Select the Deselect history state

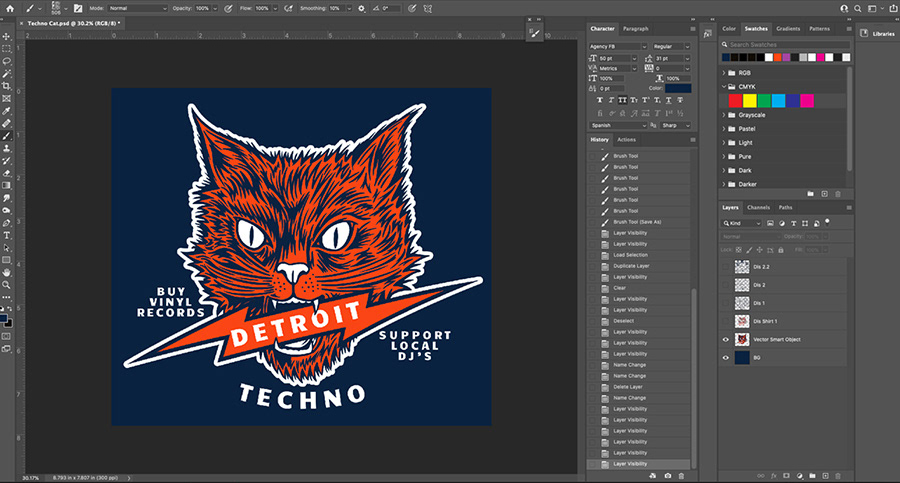[x=639, y=321]
